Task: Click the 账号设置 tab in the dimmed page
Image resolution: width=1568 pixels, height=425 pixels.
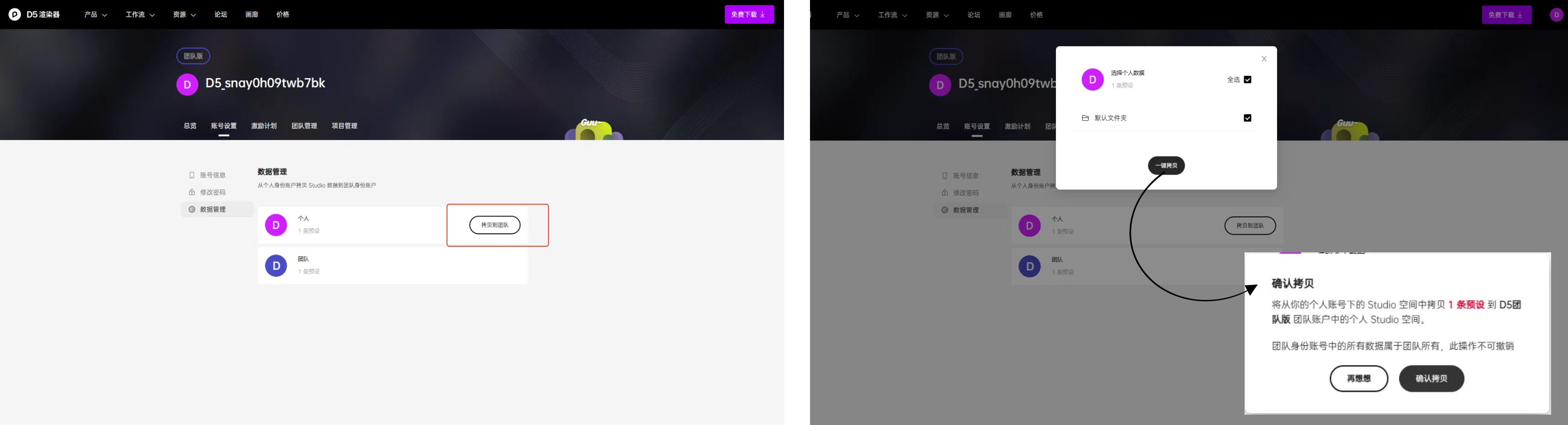Action: point(977,127)
